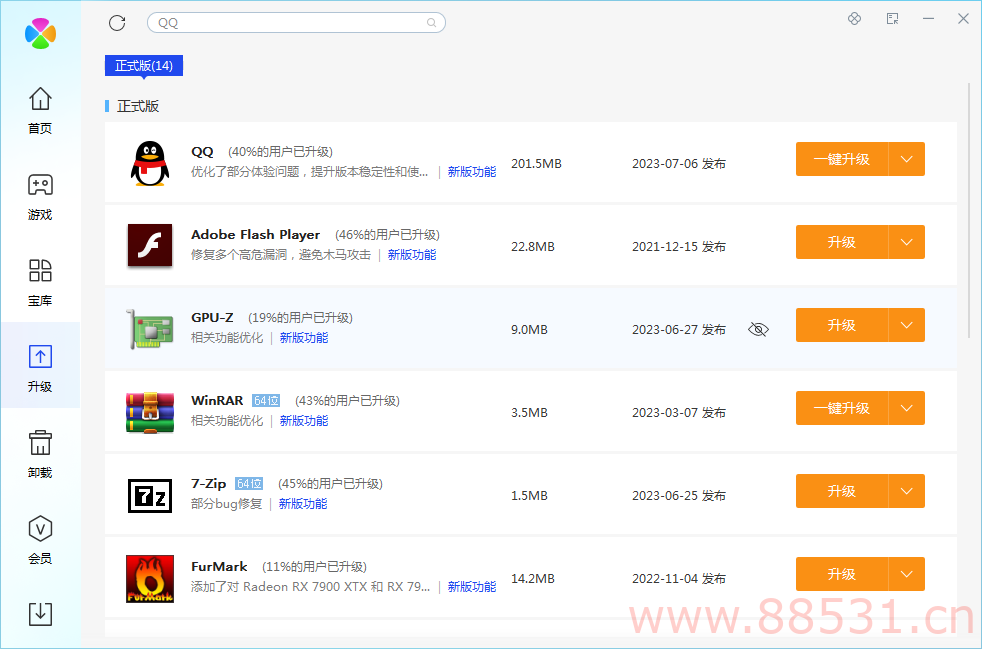Open 新版功能 link for QQ

(x=472, y=172)
